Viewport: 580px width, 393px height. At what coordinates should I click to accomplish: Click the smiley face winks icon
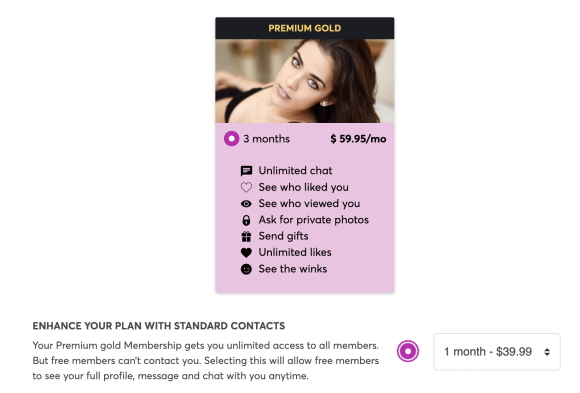tap(246, 269)
